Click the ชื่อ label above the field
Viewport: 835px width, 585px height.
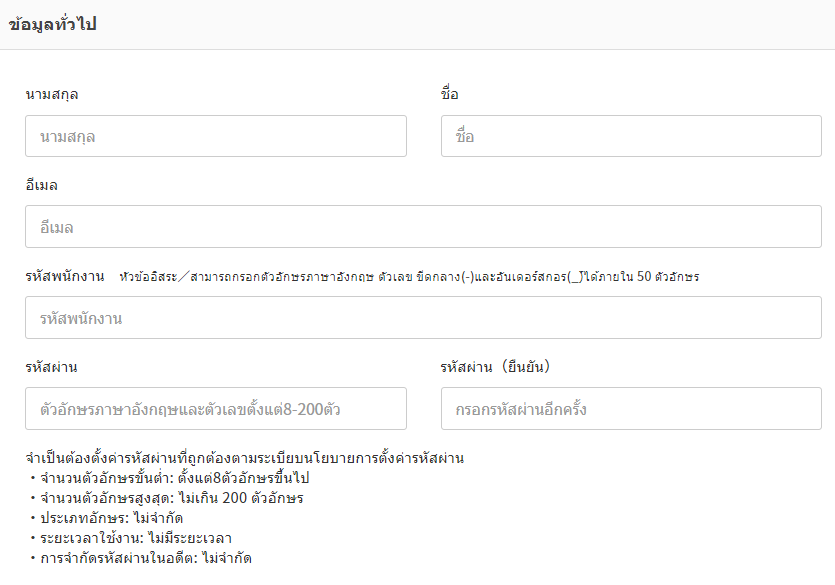(x=450, y=94)
